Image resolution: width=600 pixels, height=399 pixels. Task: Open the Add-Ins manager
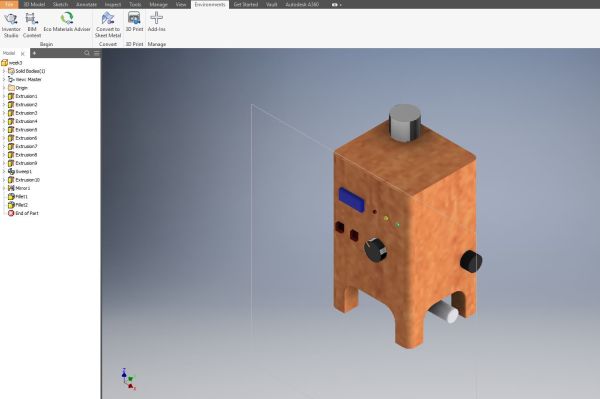[157, 22]
